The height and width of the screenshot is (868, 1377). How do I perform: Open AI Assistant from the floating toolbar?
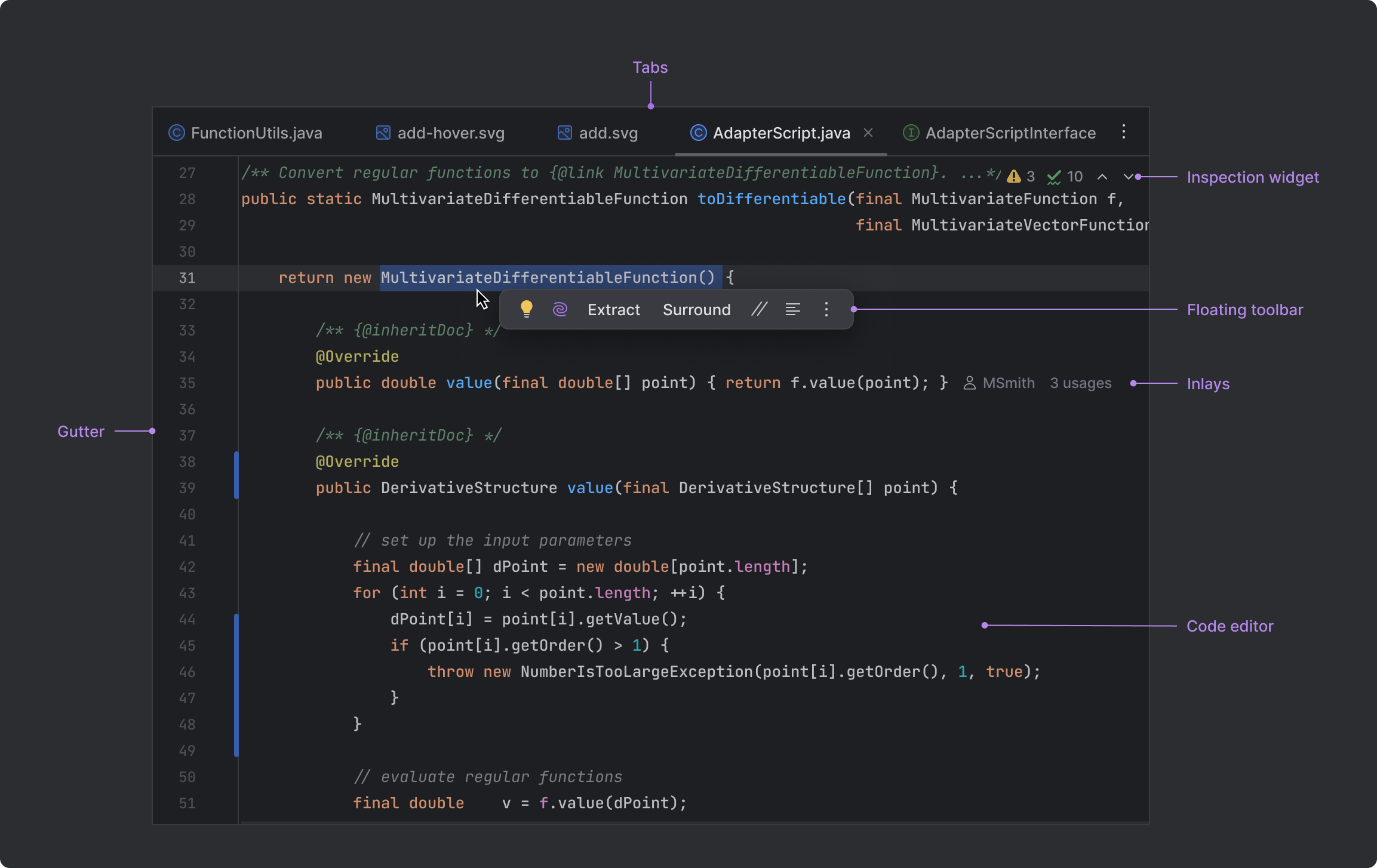coord(560,309)
